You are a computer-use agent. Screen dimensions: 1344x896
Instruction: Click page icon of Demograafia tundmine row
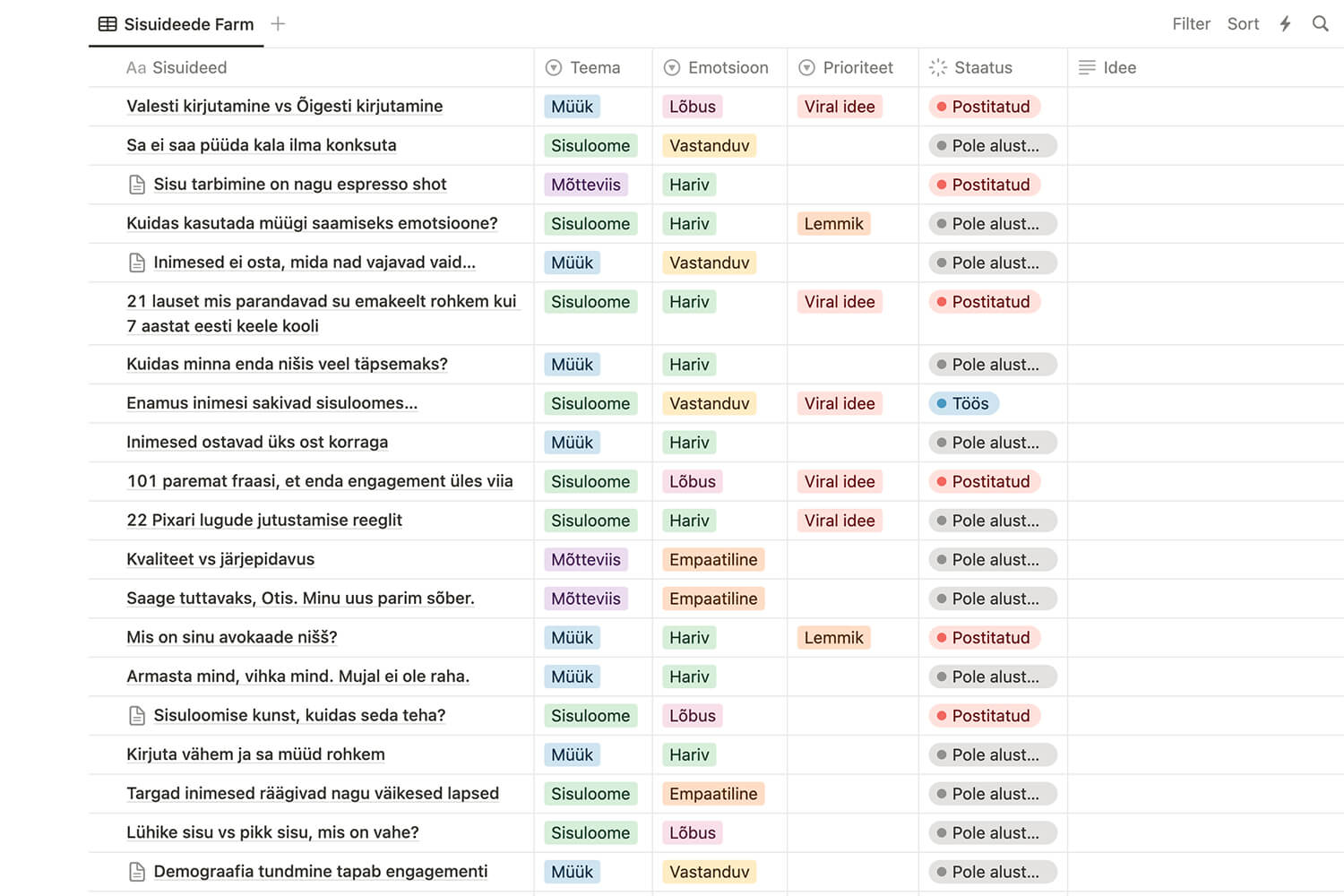(137, 872)
